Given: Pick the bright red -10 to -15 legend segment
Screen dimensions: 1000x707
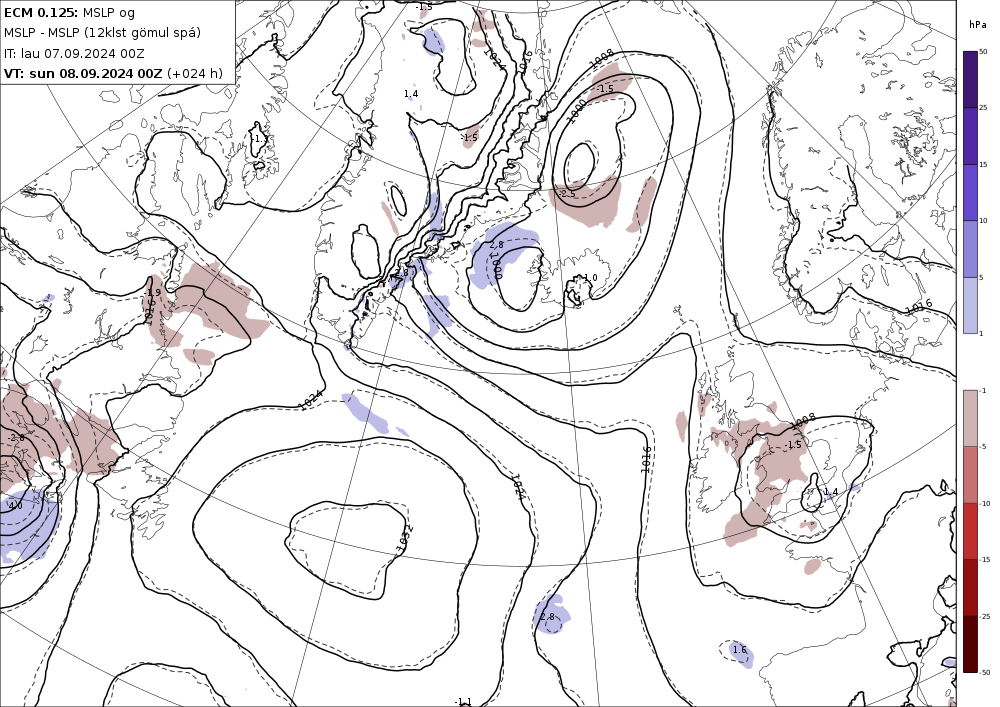Looking at the screenshot, I should tap(970, 531).
